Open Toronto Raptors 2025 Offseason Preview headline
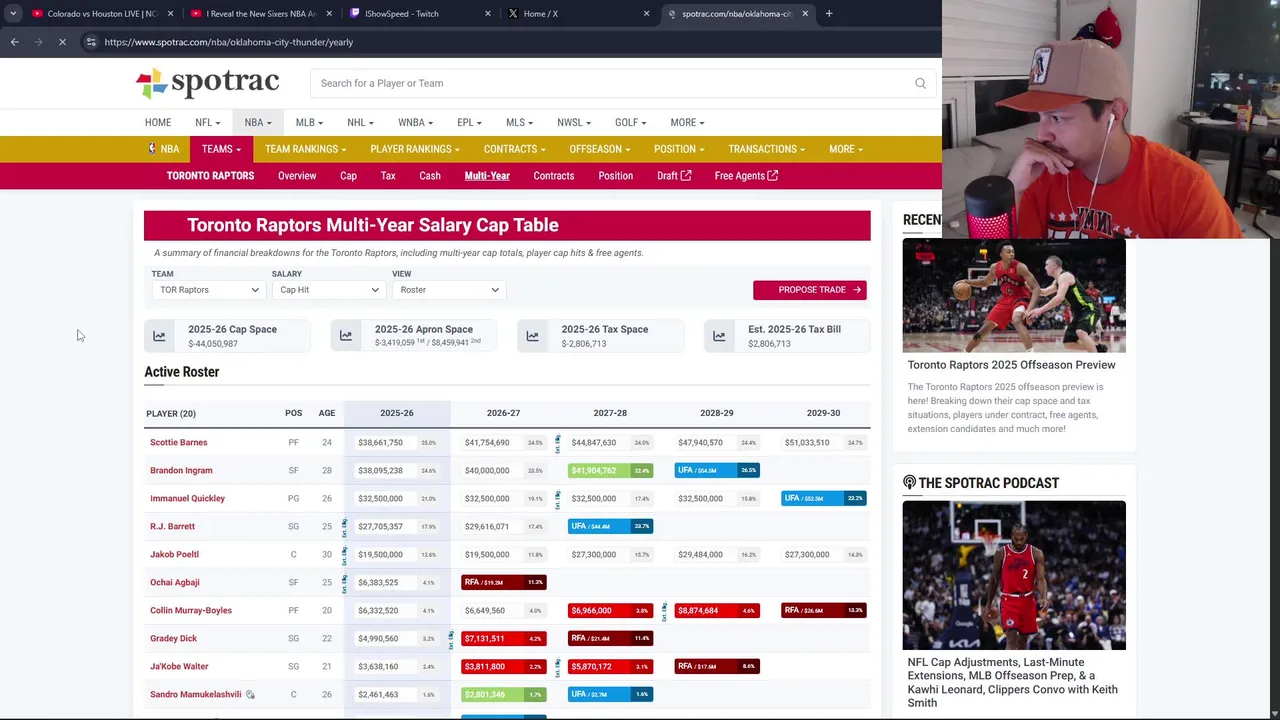The image size is (1280, 720). pos(1011,365)
